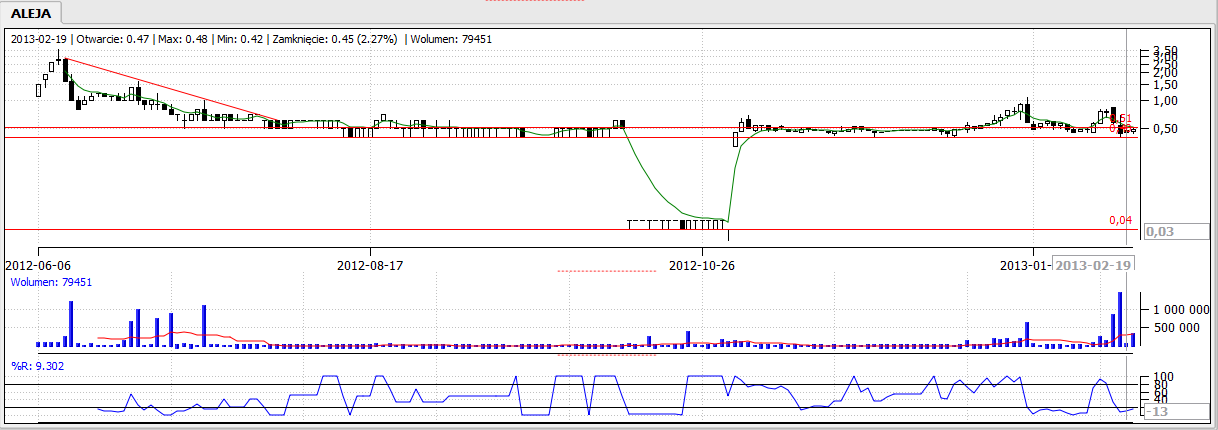The width and height of the screenshot is (1218, 430).
Task: Click the 0,03 price cursor box
Action: (1160, 232)
